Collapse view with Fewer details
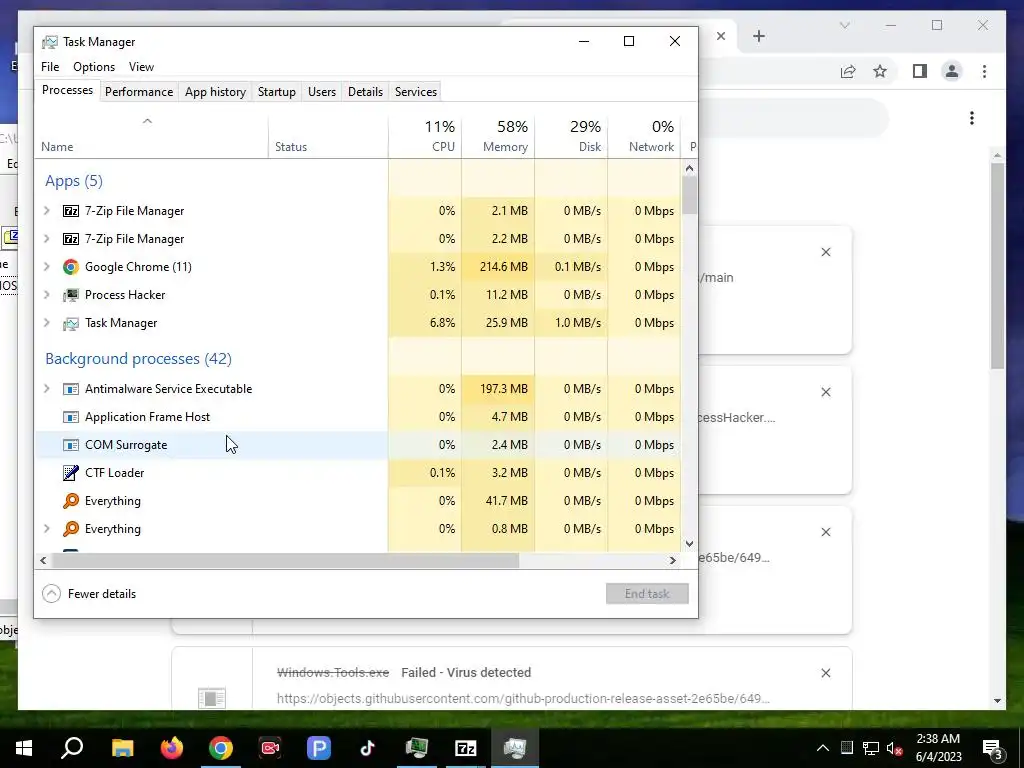This screenshot has width=1024, height=768. pyautogui.click(x=89, y=594)
